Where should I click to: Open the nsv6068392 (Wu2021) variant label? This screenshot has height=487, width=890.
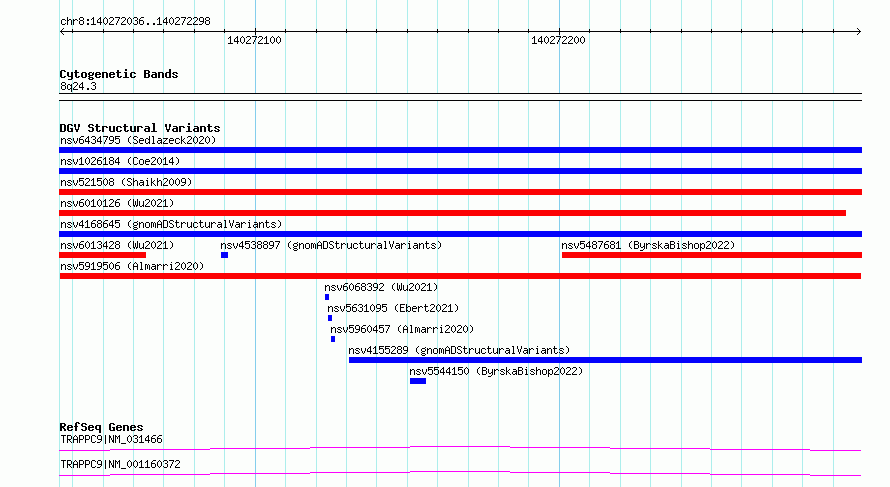[381, 287]
